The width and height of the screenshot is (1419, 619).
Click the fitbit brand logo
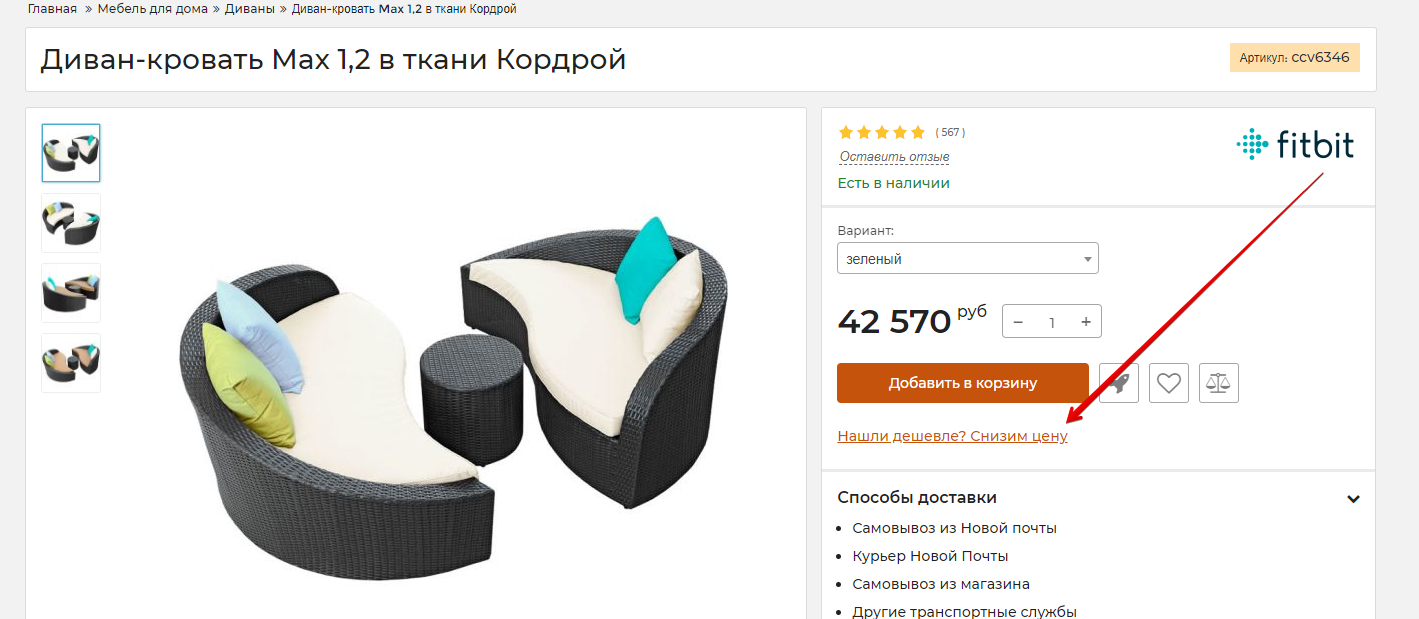coord(1295,145)
